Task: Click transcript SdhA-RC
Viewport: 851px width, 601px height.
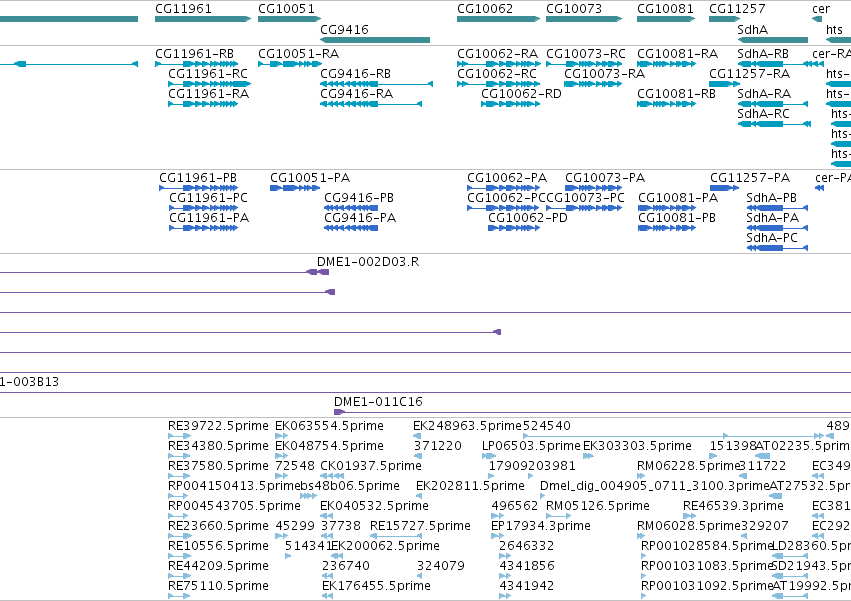Action: pos(774,124)
